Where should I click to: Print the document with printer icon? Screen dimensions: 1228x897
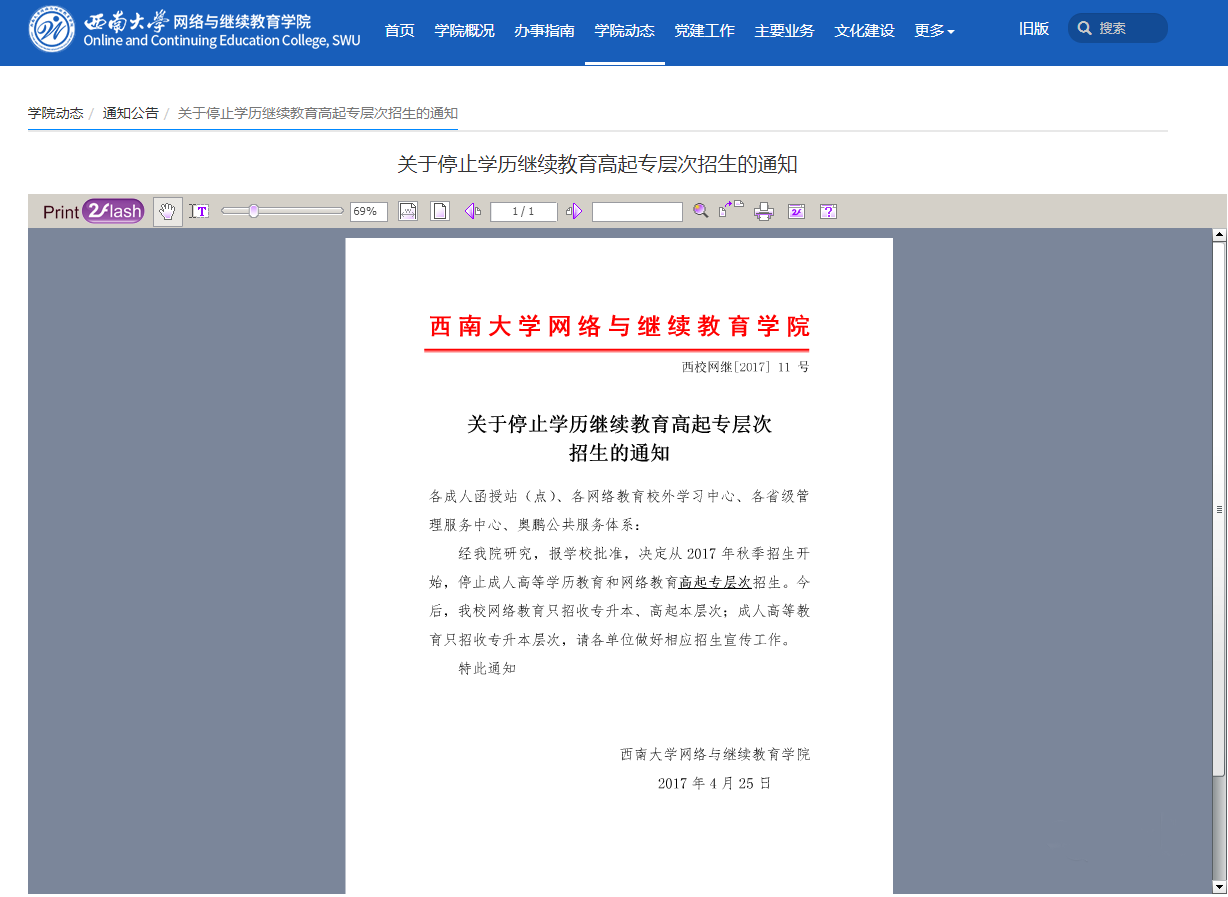pyautogui.click(x=764, y=211)
